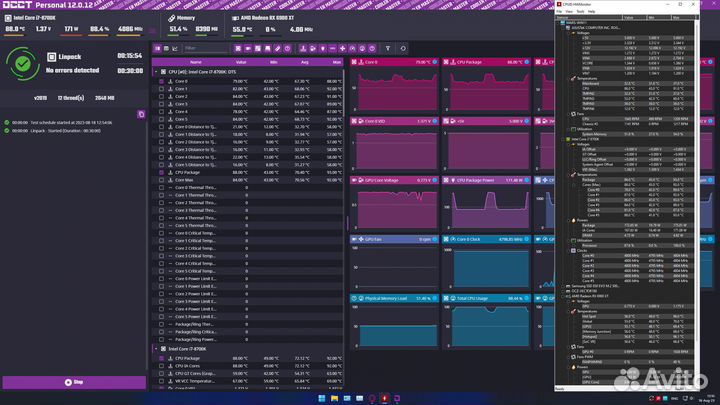Image resolution: width=720 pixels, height=405 pixels.
Task: Collapse the lower Intel Core i7-8700K sensor group
Action: click(156, 349)
